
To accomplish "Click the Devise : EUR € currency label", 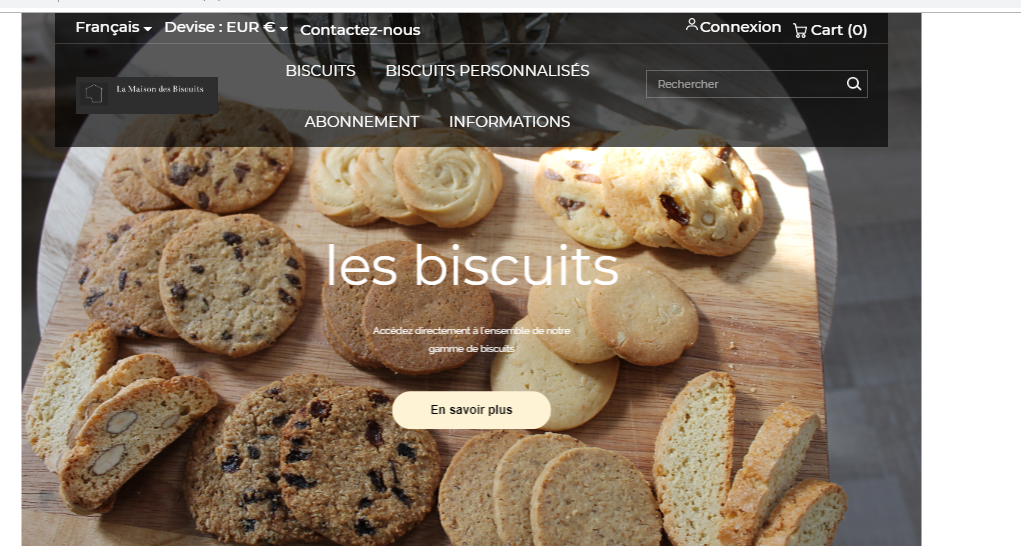I will pos(219,27).
